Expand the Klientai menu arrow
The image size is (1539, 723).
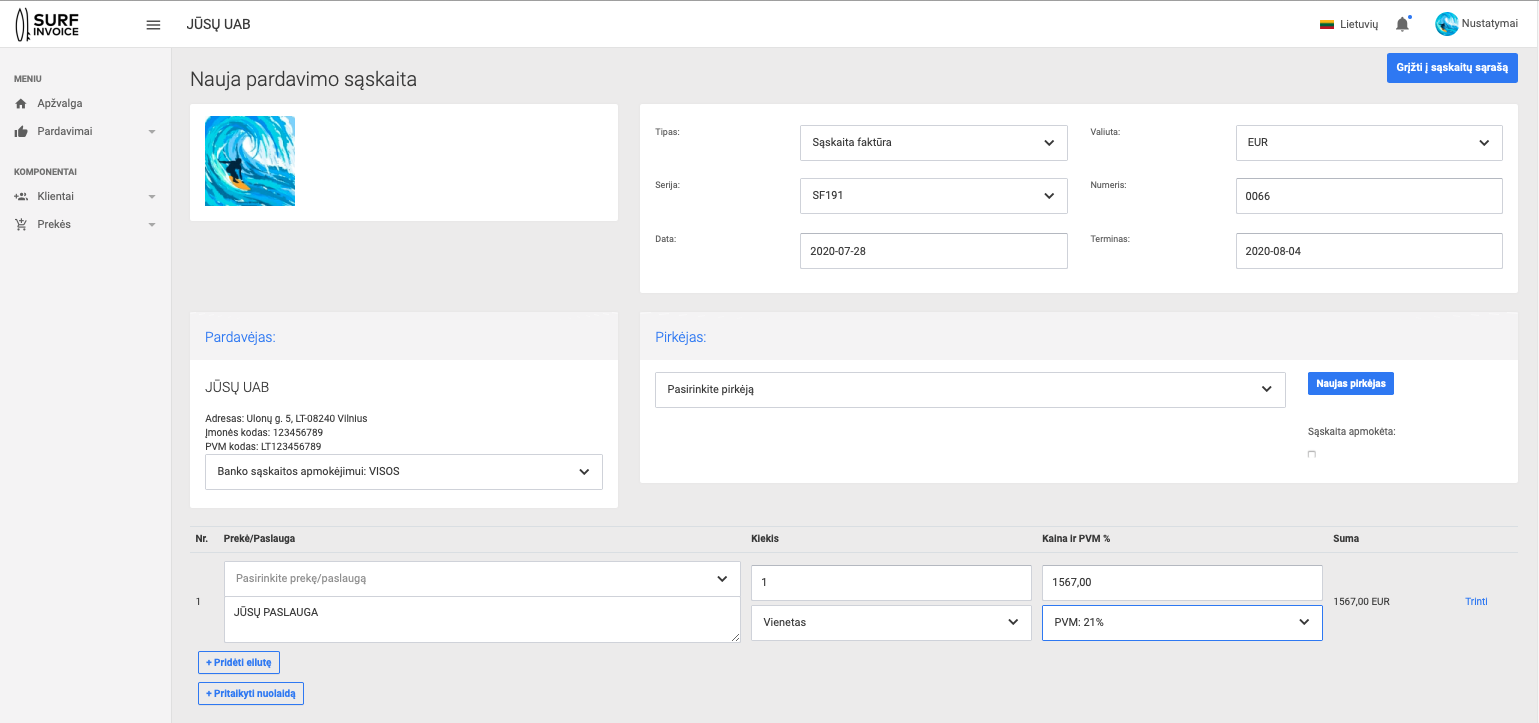152,197
